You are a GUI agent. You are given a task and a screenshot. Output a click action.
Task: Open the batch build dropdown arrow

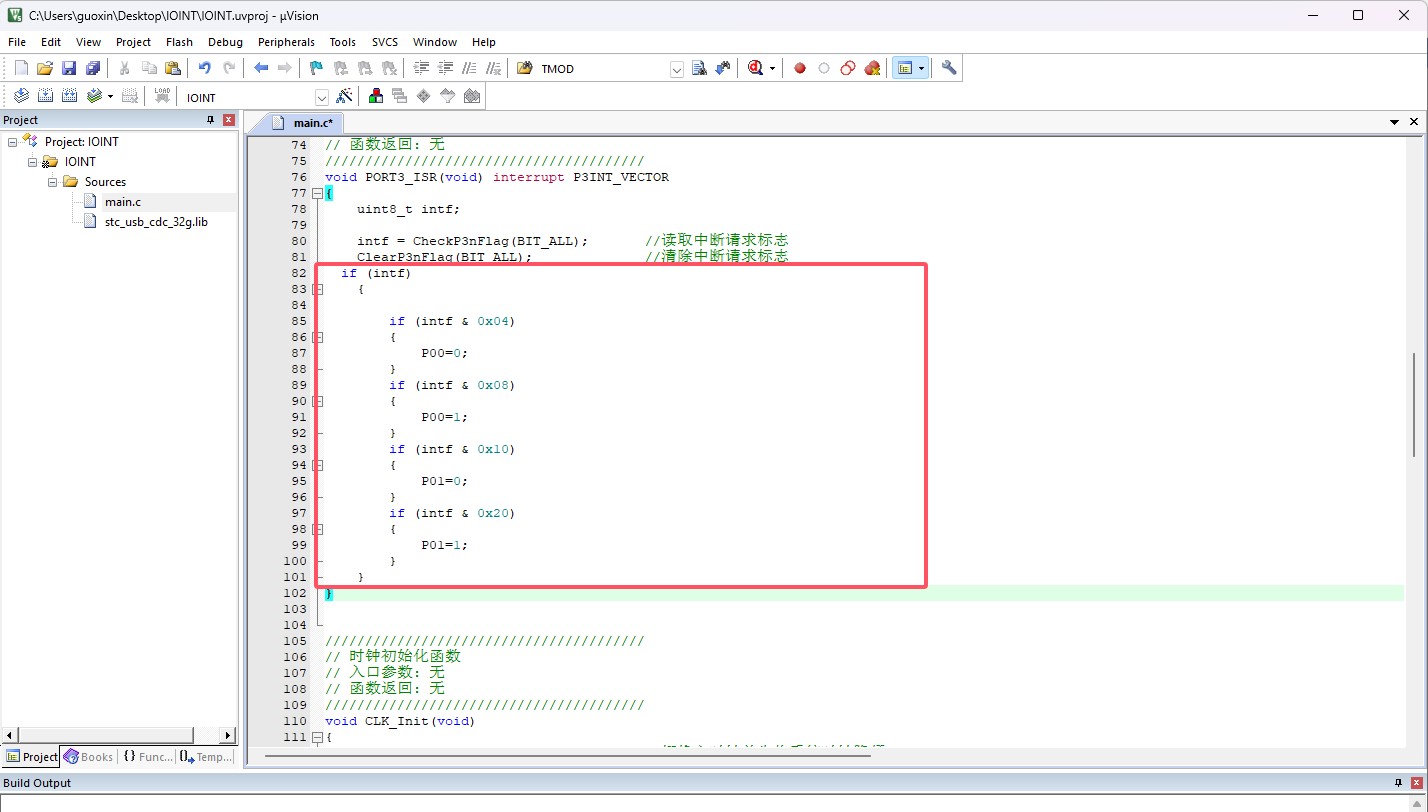coord(110,97)
